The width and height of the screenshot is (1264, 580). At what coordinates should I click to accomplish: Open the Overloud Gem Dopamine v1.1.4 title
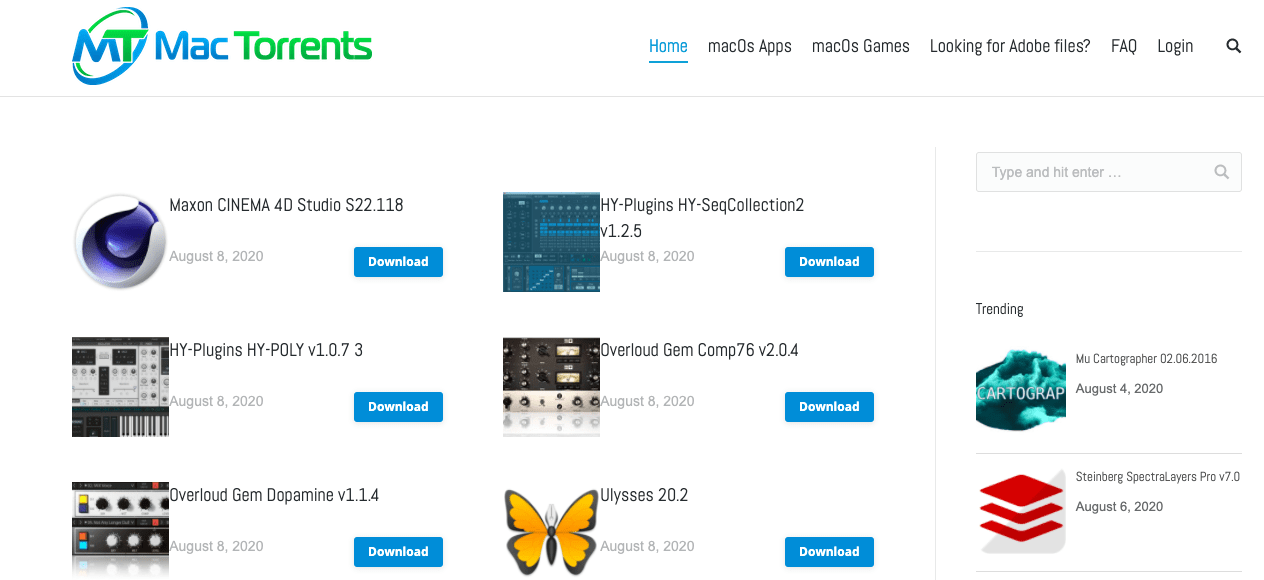click(274, 495)
